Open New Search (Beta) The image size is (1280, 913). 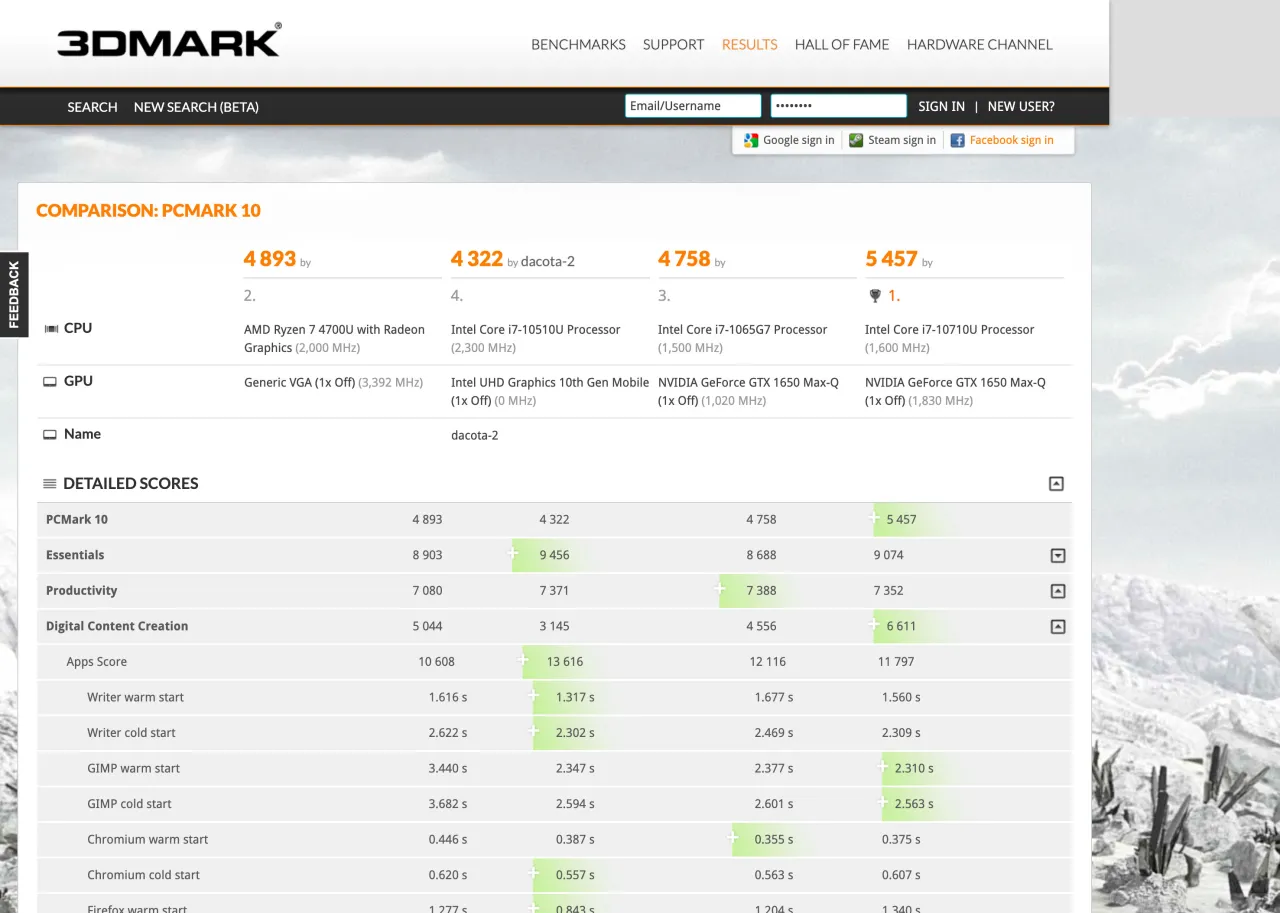196,107
